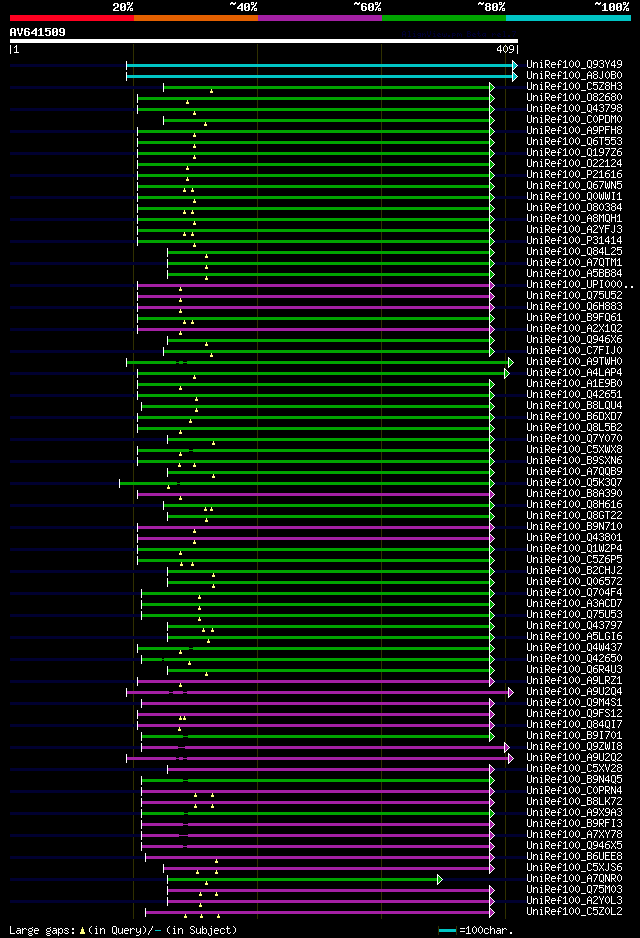Click the purple alignment bar for A9U2Q4
The width and height of the screenshot is (640, 938).
[320, 693]
